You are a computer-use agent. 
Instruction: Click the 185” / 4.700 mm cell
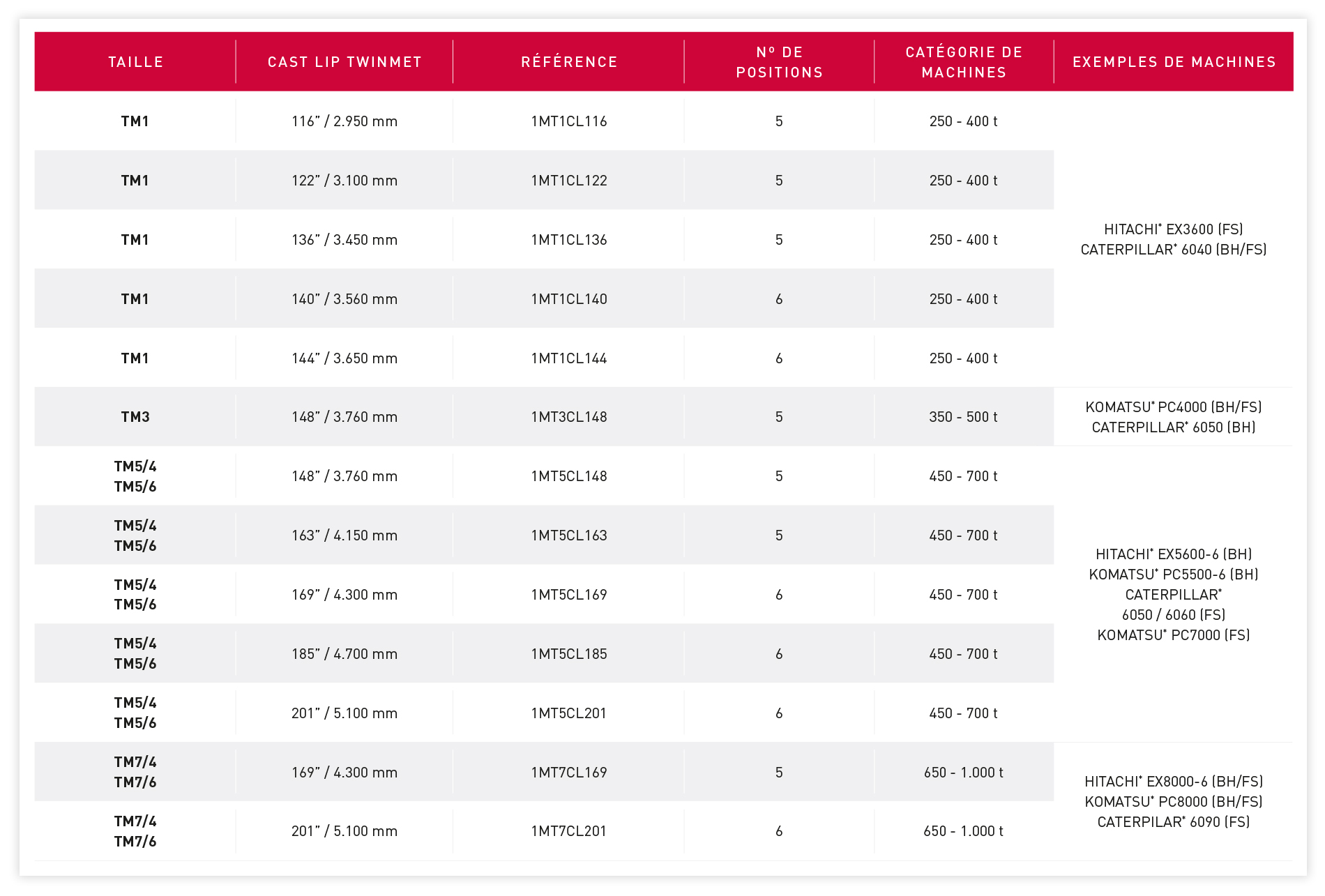tap(344, 654)
